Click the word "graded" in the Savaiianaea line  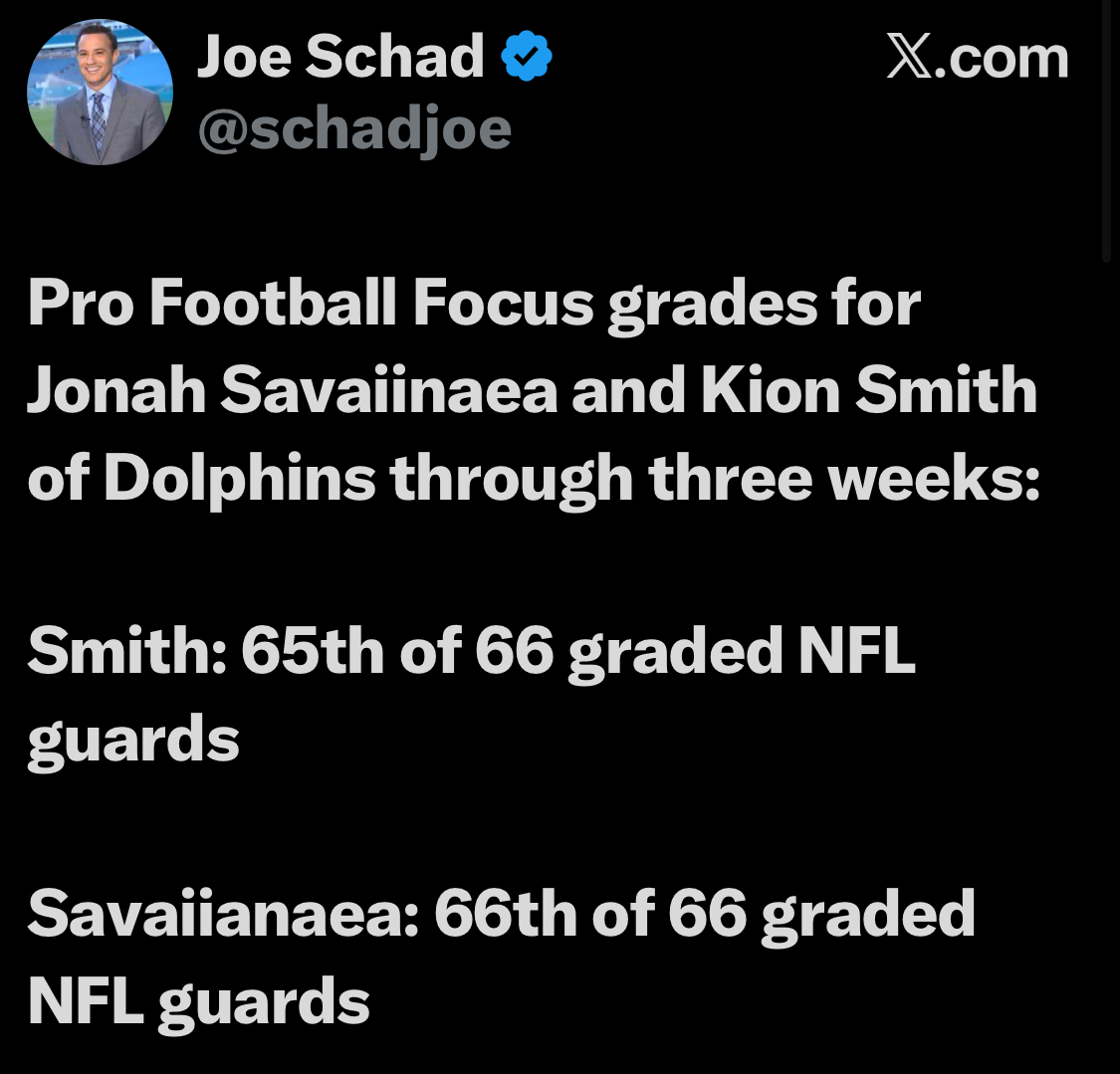pos(868,914)
